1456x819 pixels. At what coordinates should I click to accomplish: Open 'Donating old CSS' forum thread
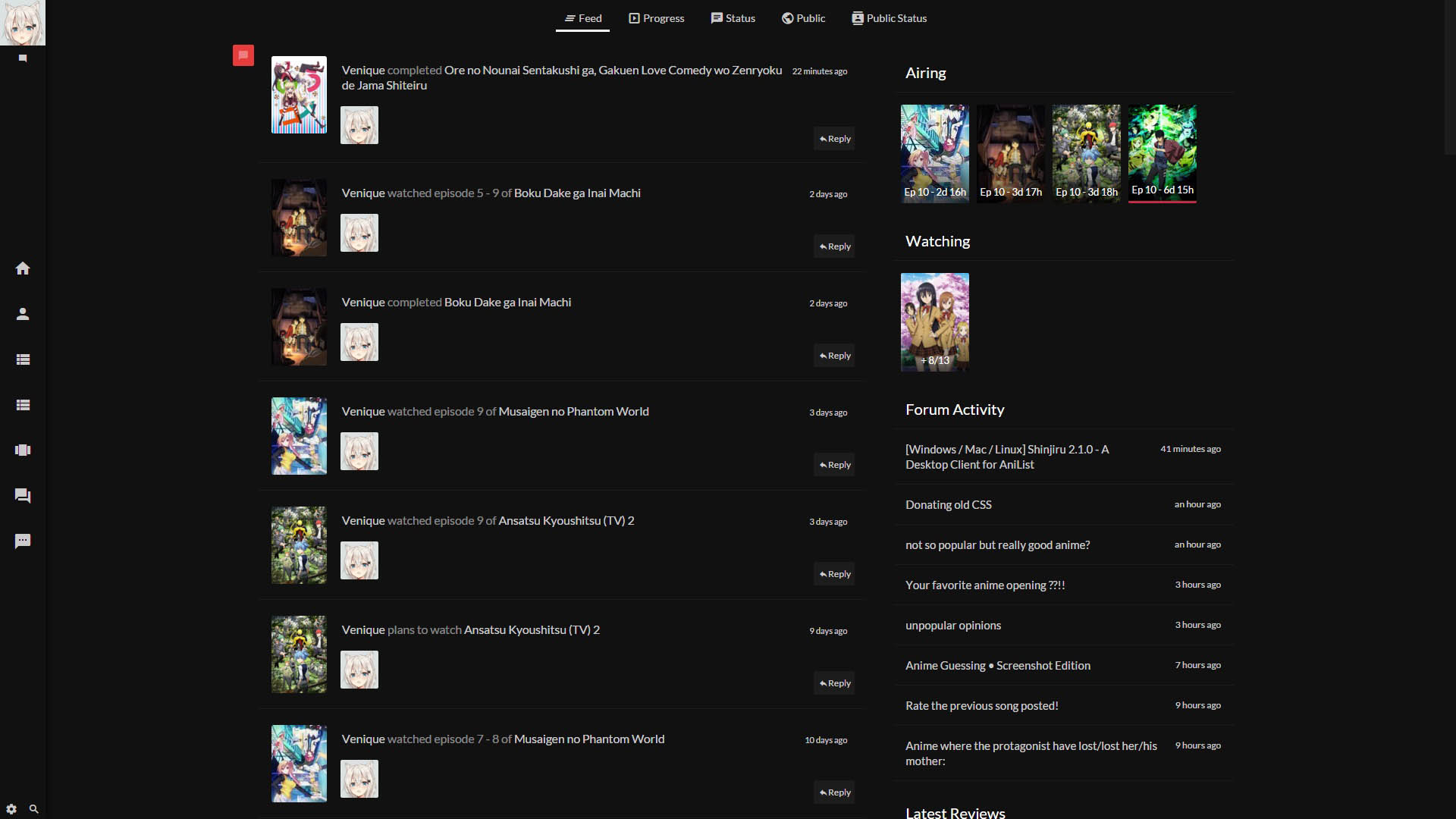coord(948,505)
